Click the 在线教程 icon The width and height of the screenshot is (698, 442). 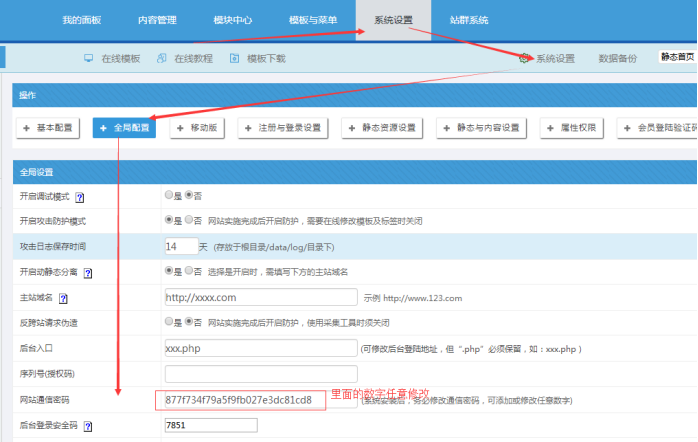coord(162,59)
